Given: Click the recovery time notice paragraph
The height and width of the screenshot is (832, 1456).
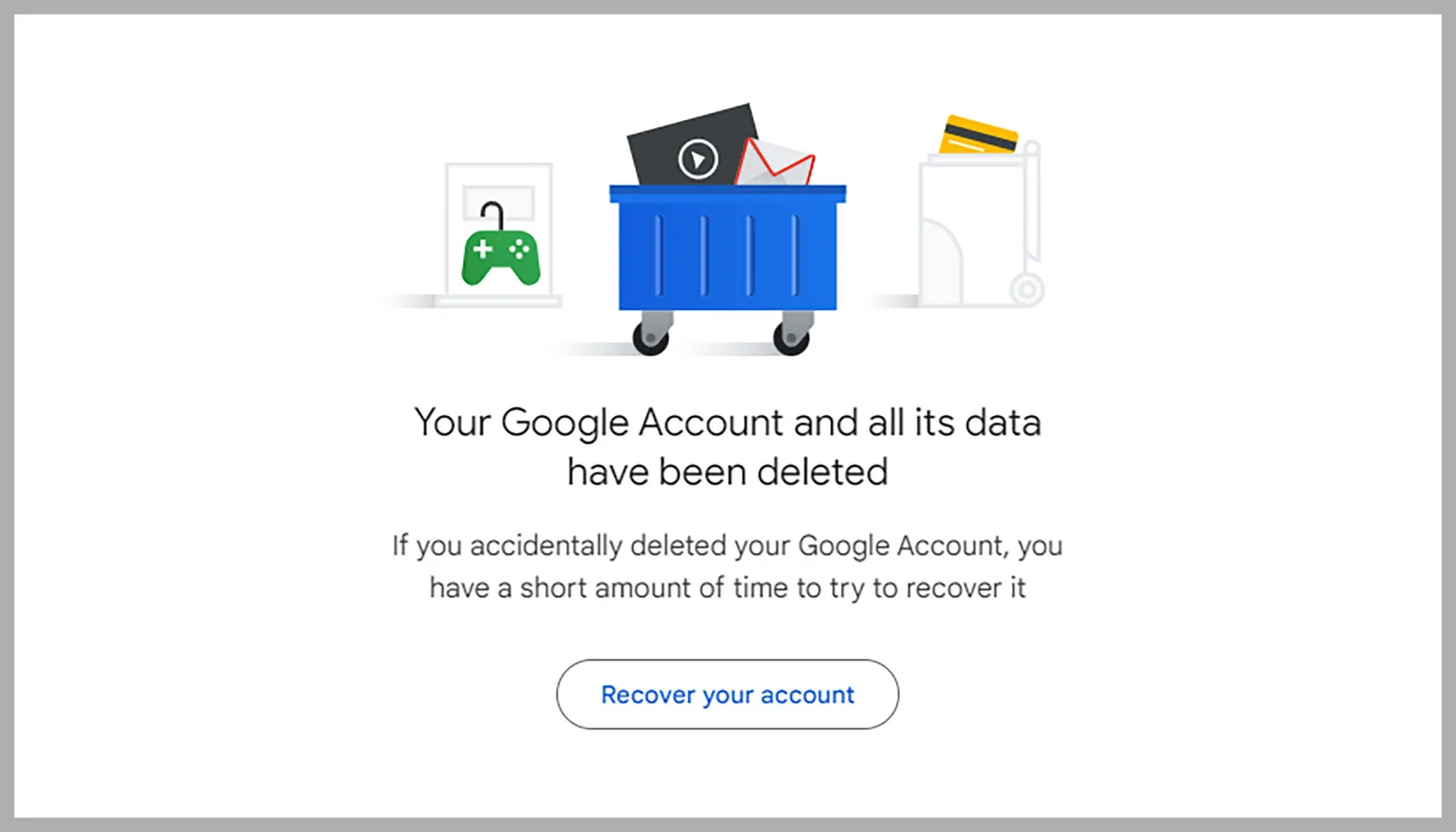Looking at the screenshot, I should [x=726, y=566].
